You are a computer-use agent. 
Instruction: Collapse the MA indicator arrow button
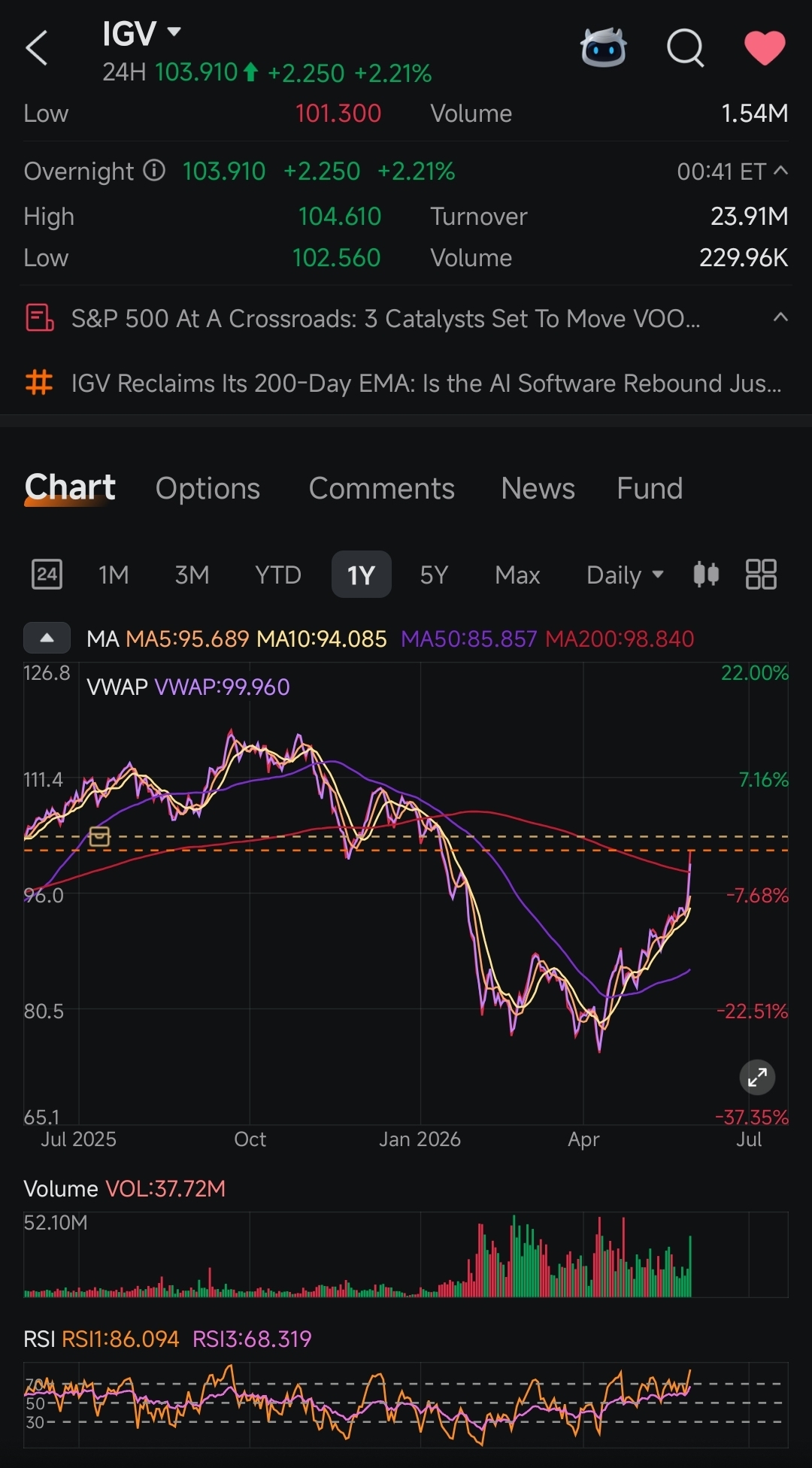[47, 638]
